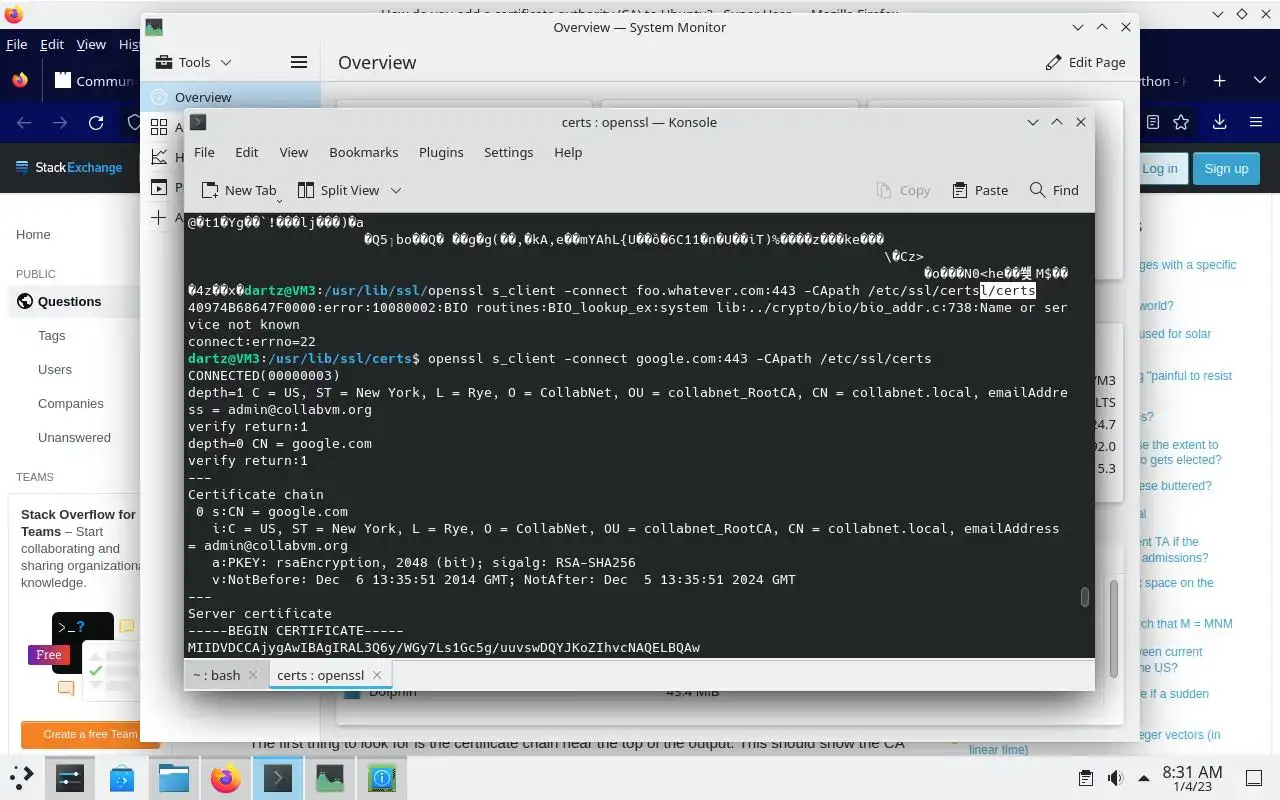The image size is (1280, 800).
Task: Click Firefox forward arrow
Action: point(60,123)
